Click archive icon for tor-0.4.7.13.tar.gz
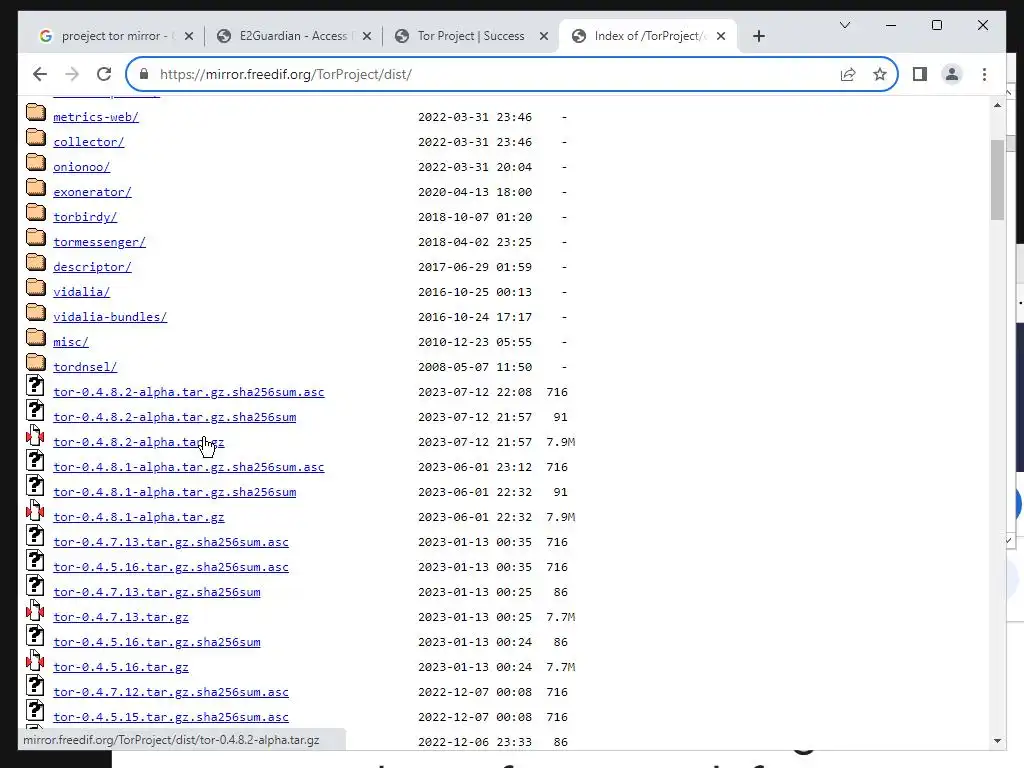Viewport: 1024px width, 768px height. [35, 611]
